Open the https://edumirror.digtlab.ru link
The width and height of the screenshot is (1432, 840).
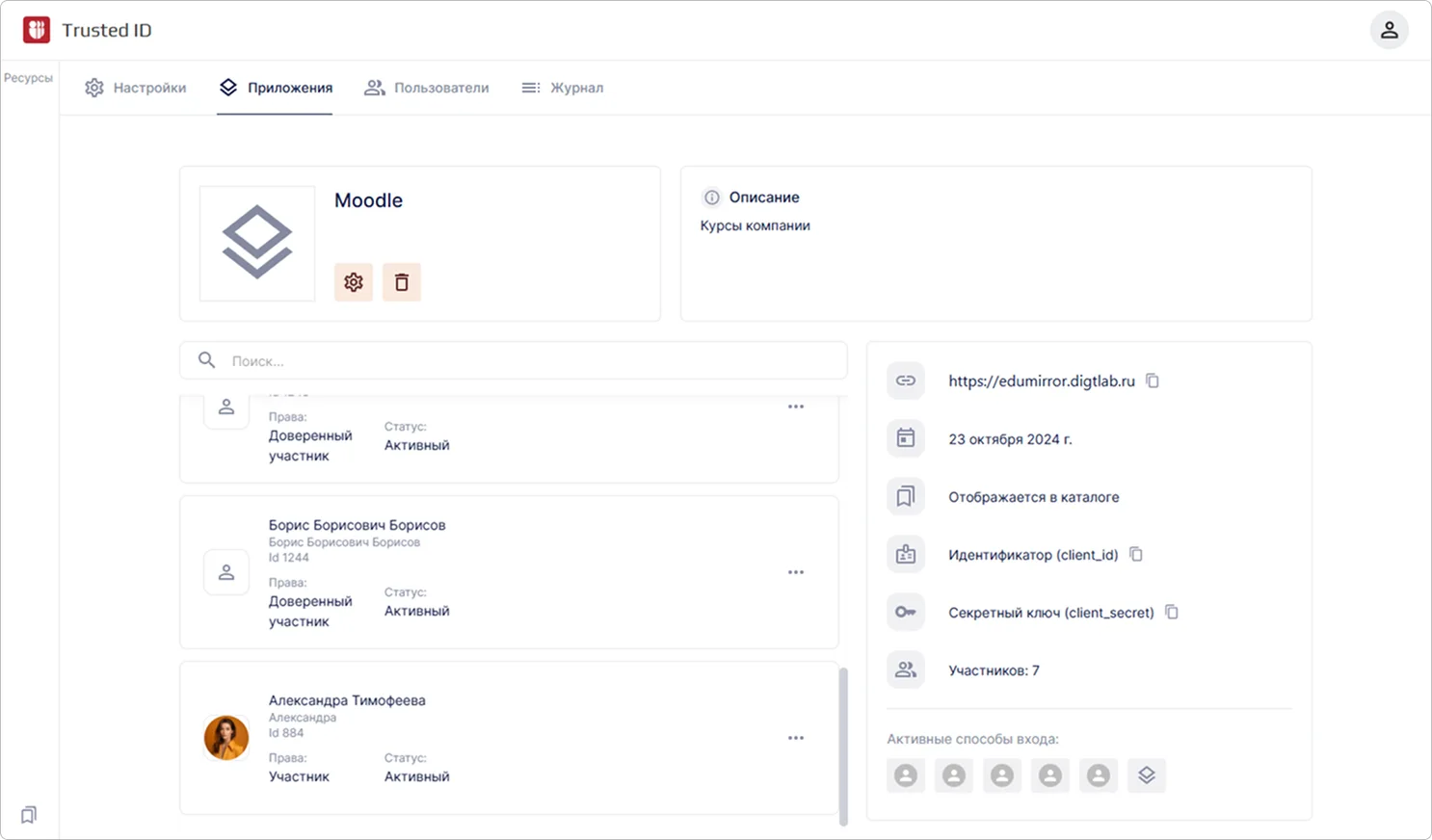pyautogui.click(x=1041, y=381)
